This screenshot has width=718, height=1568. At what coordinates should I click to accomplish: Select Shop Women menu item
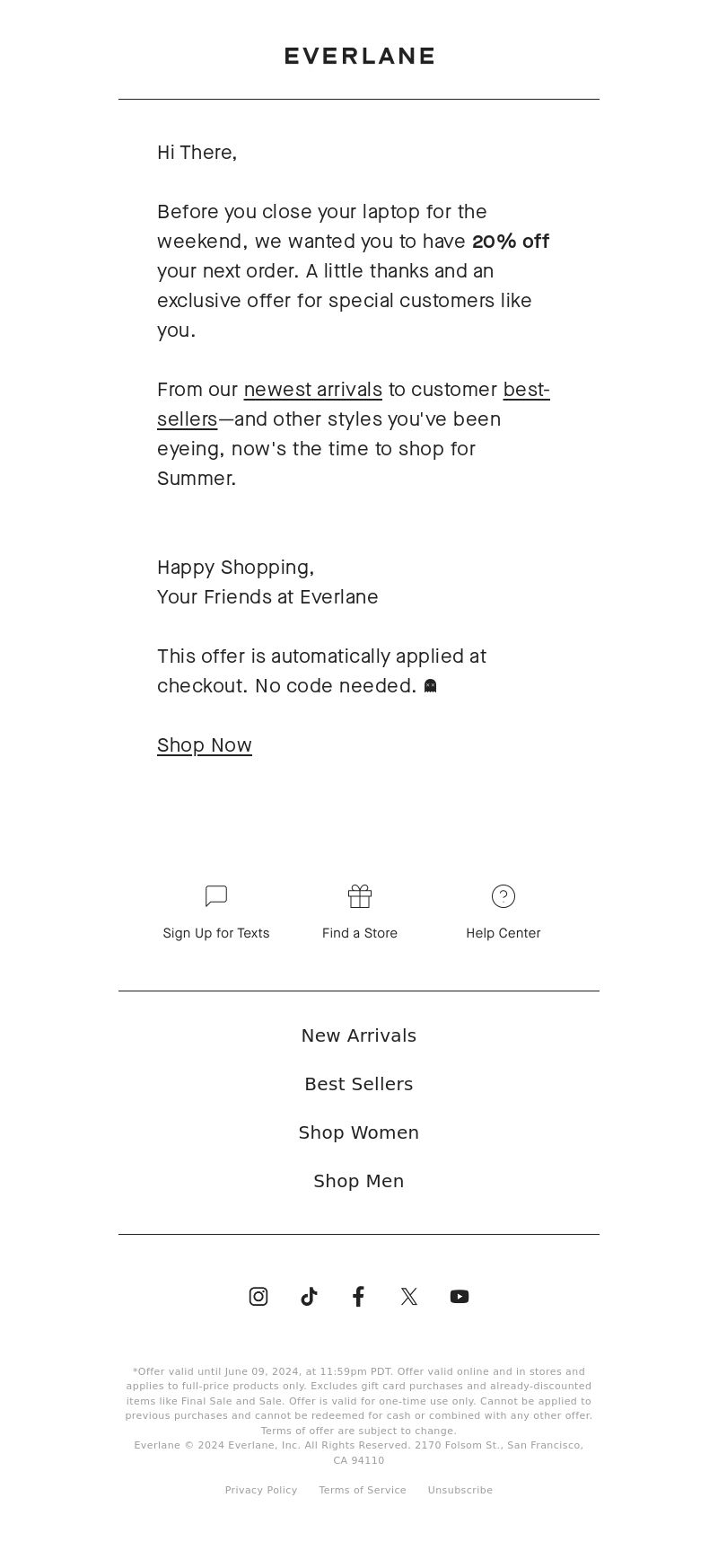click(x=359, y=1132)
